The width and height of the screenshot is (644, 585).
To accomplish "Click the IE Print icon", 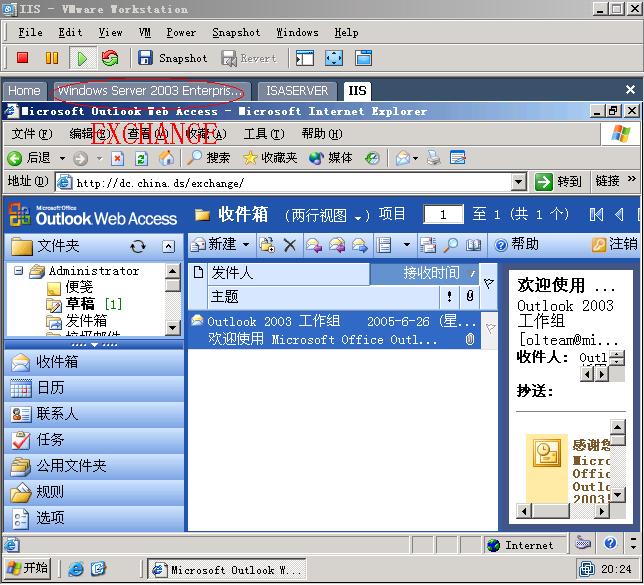I will pos(433,158).
